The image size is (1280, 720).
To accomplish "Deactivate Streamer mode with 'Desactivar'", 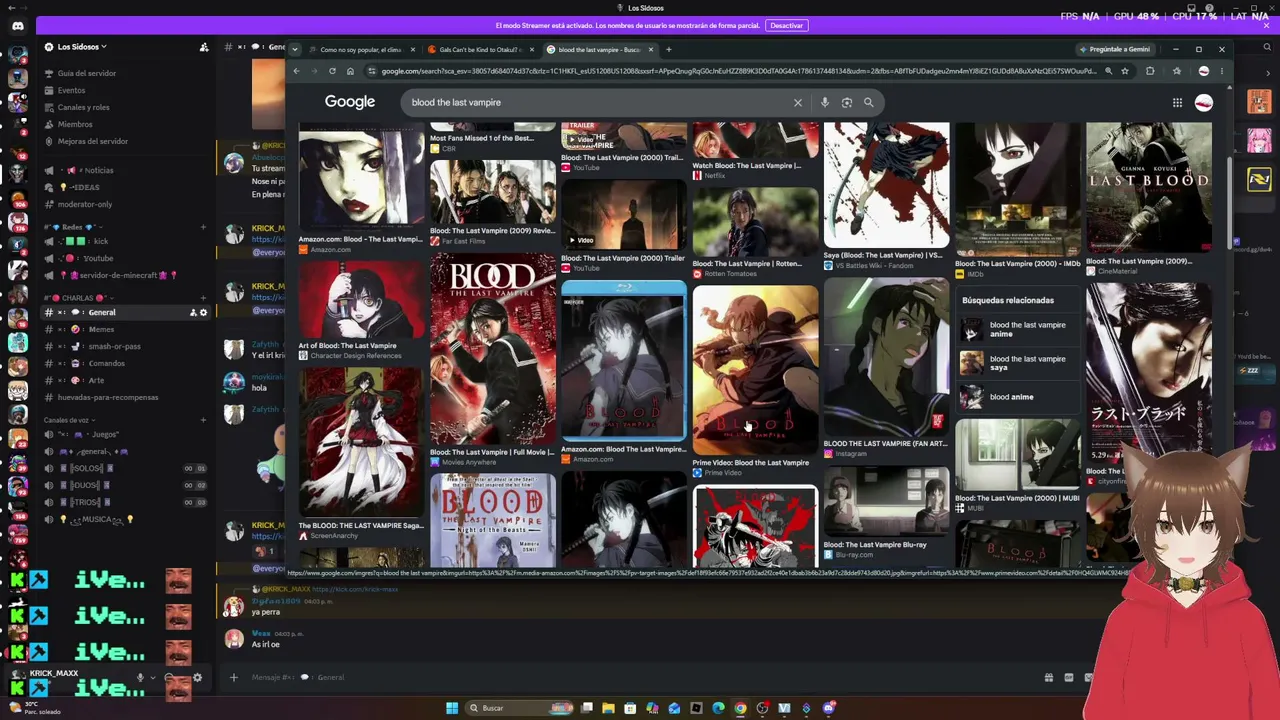I will tap(786, 25).
